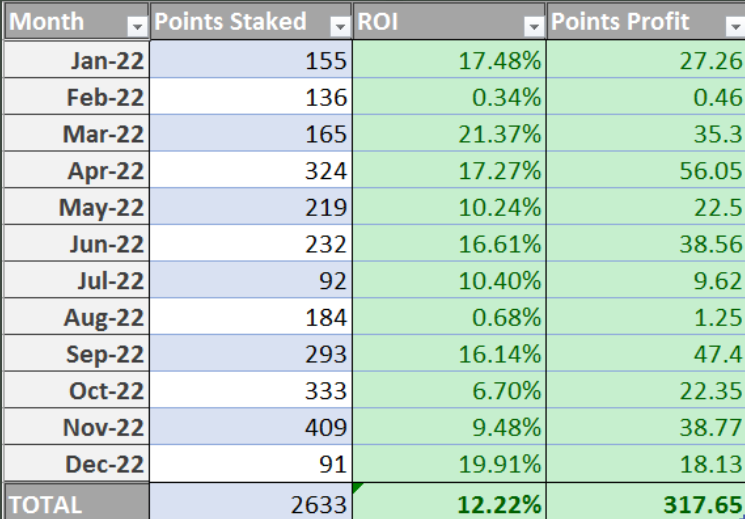Select the Month header cell
The image size is (745, 519).
(x=76, y=21)
